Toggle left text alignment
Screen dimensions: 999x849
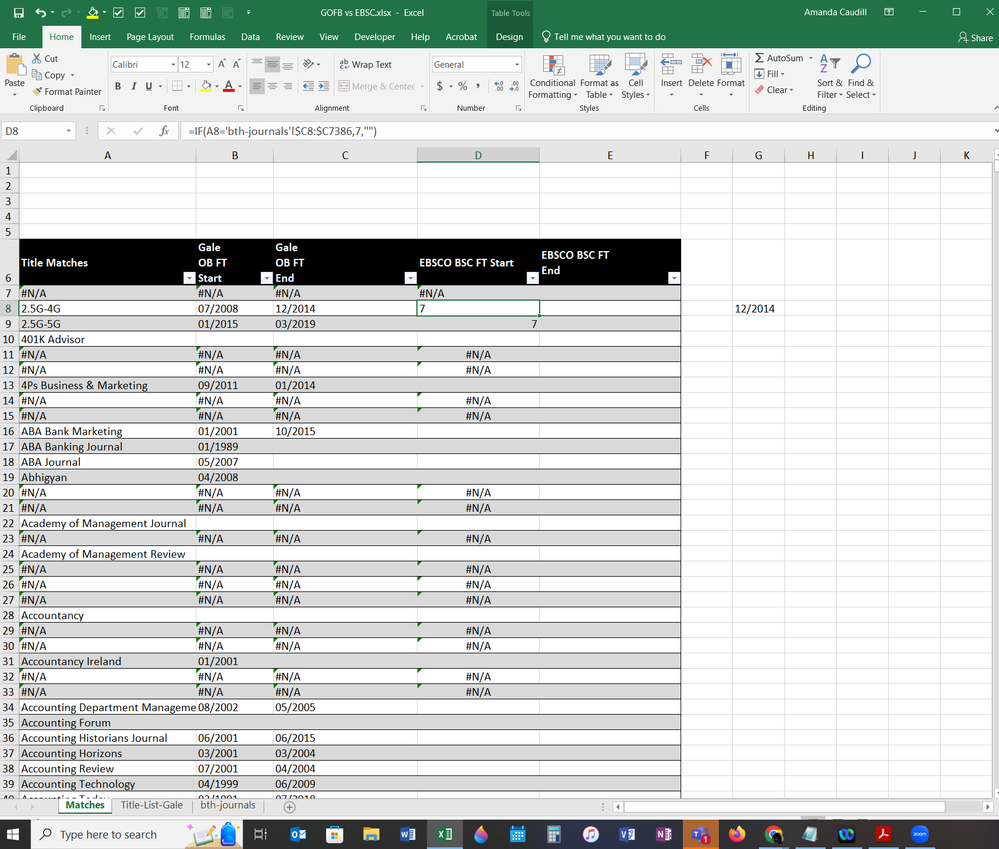[257, 86]
